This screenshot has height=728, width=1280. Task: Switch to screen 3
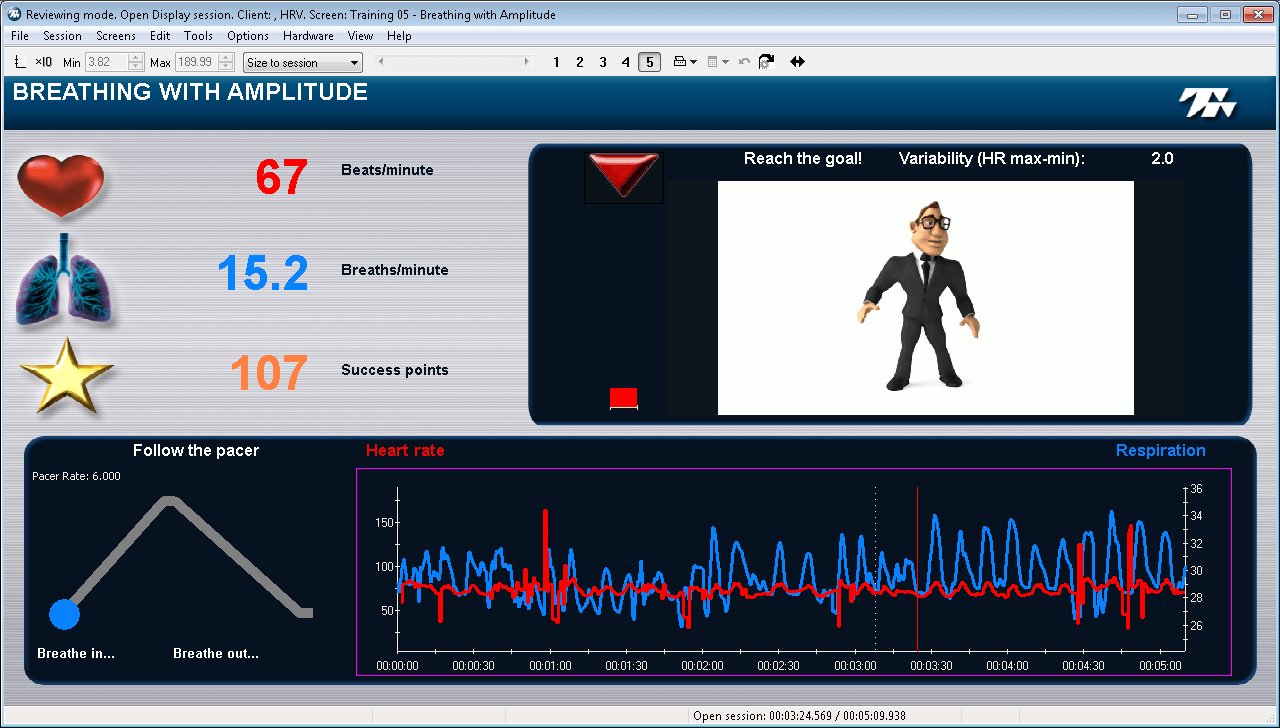[603, 62]
